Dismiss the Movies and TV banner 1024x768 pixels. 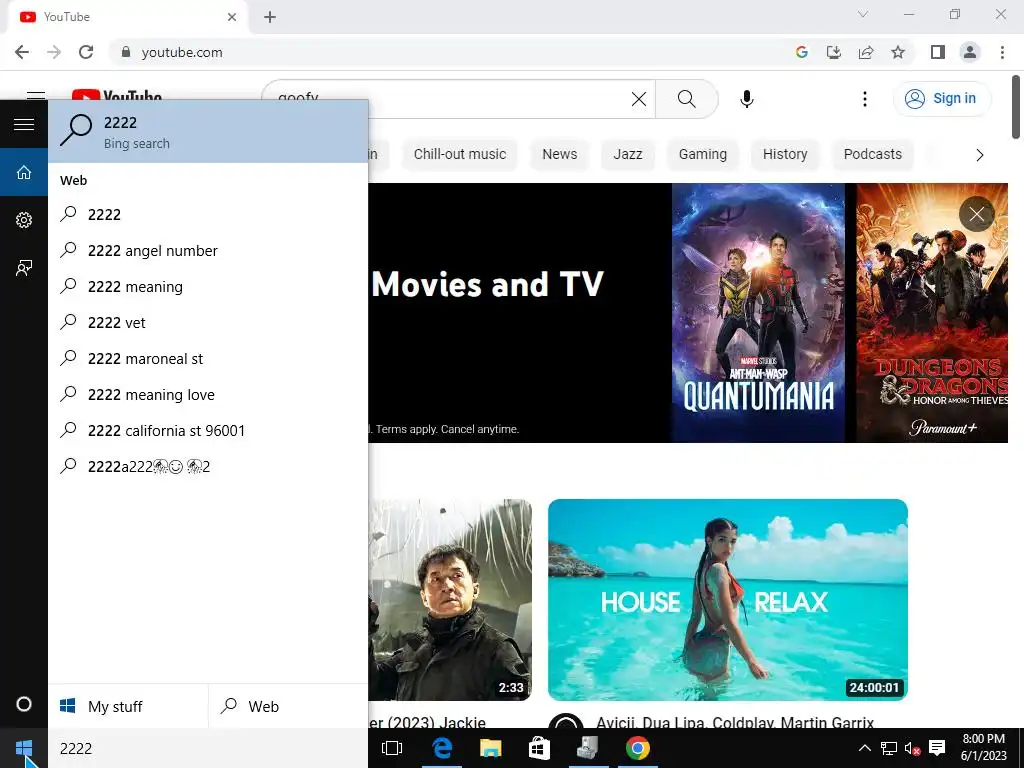pyautogui.click(x=976, y=214)
